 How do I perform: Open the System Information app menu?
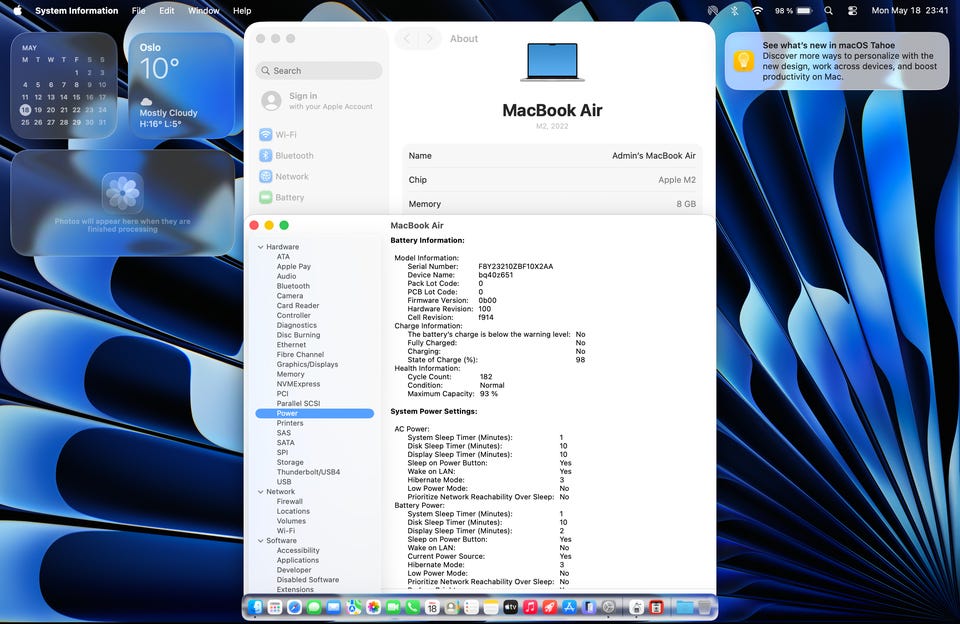click(x=77, y=10)
